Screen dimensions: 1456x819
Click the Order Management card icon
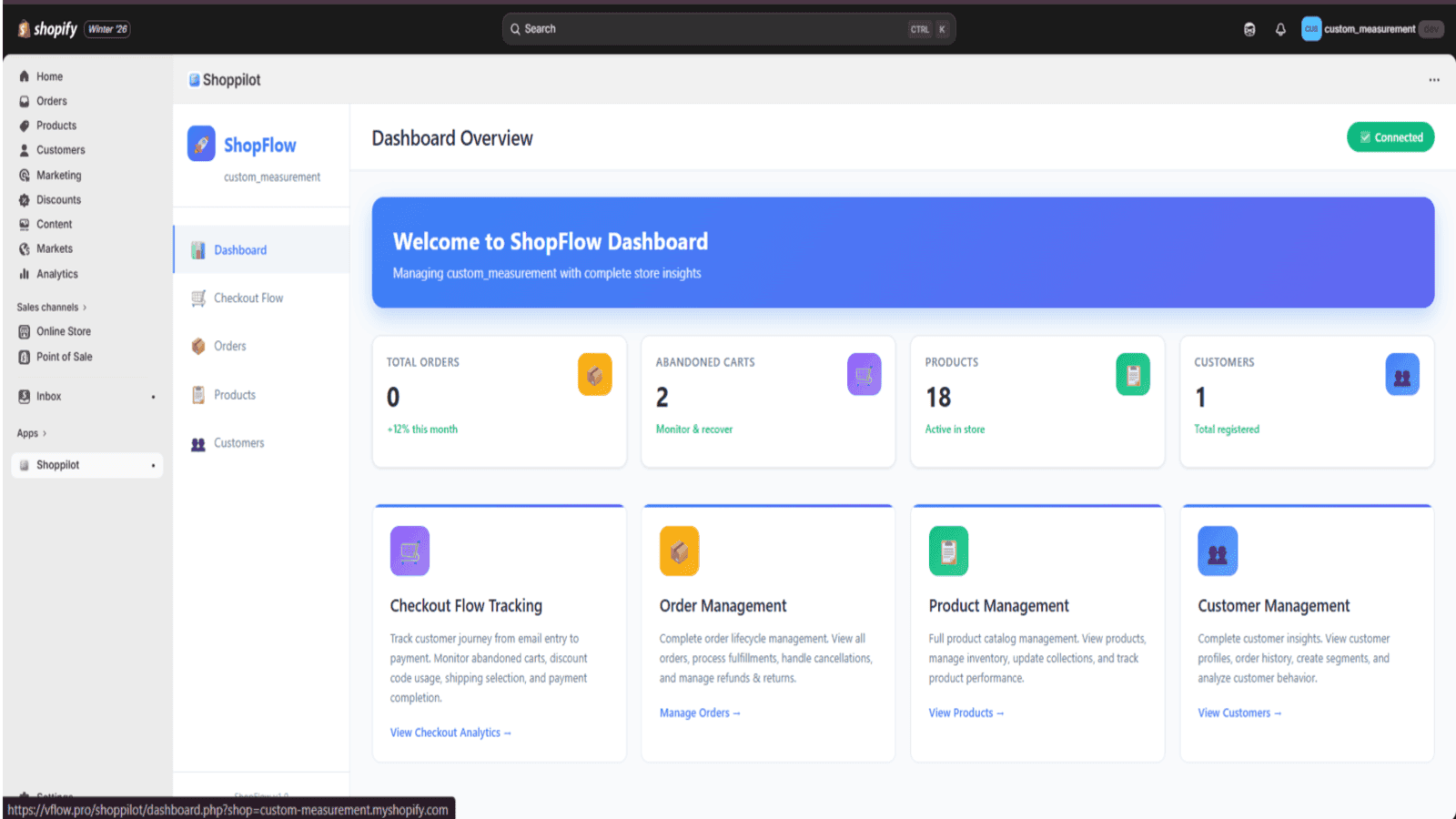[679, 551]
